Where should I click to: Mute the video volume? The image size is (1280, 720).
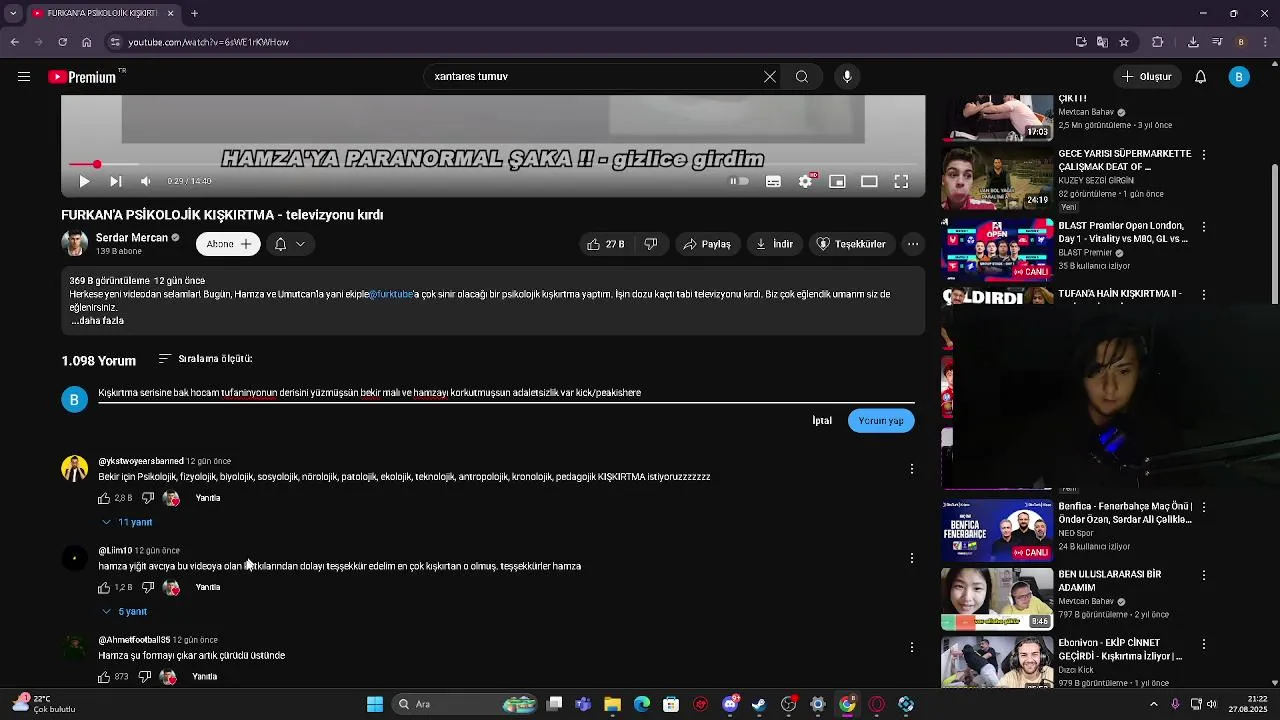146,181
